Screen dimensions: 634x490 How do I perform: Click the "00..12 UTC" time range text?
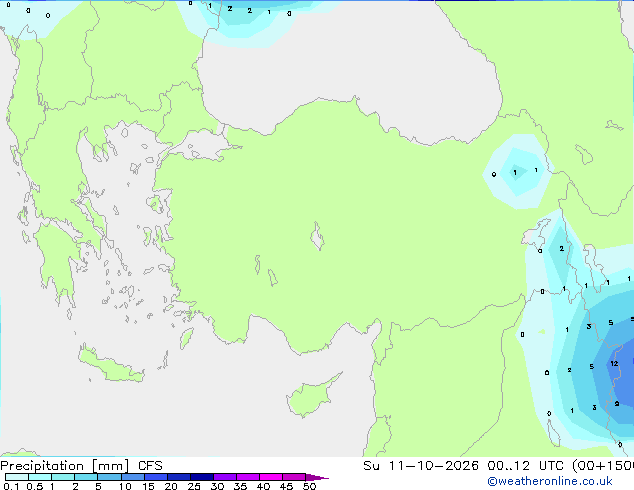(528, 465)
